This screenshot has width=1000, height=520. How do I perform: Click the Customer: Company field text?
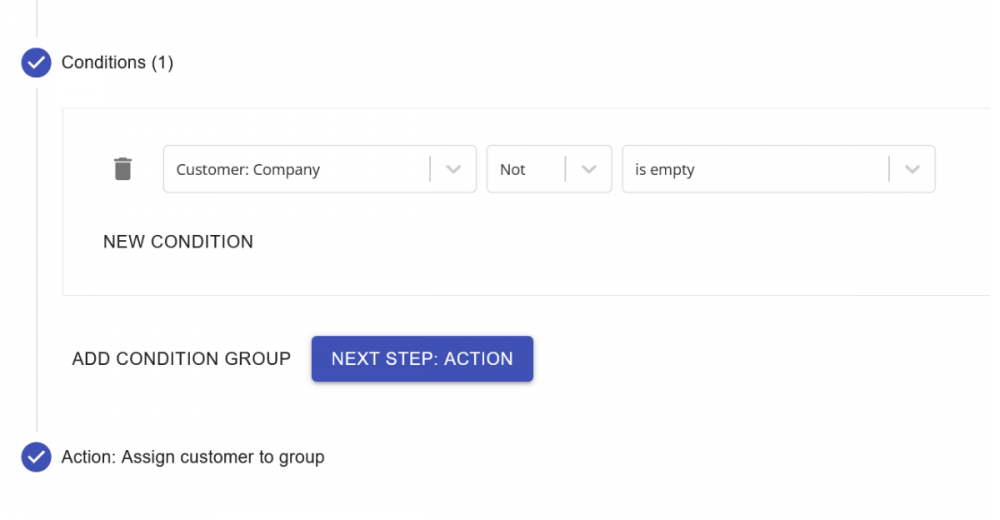point(248,170)
